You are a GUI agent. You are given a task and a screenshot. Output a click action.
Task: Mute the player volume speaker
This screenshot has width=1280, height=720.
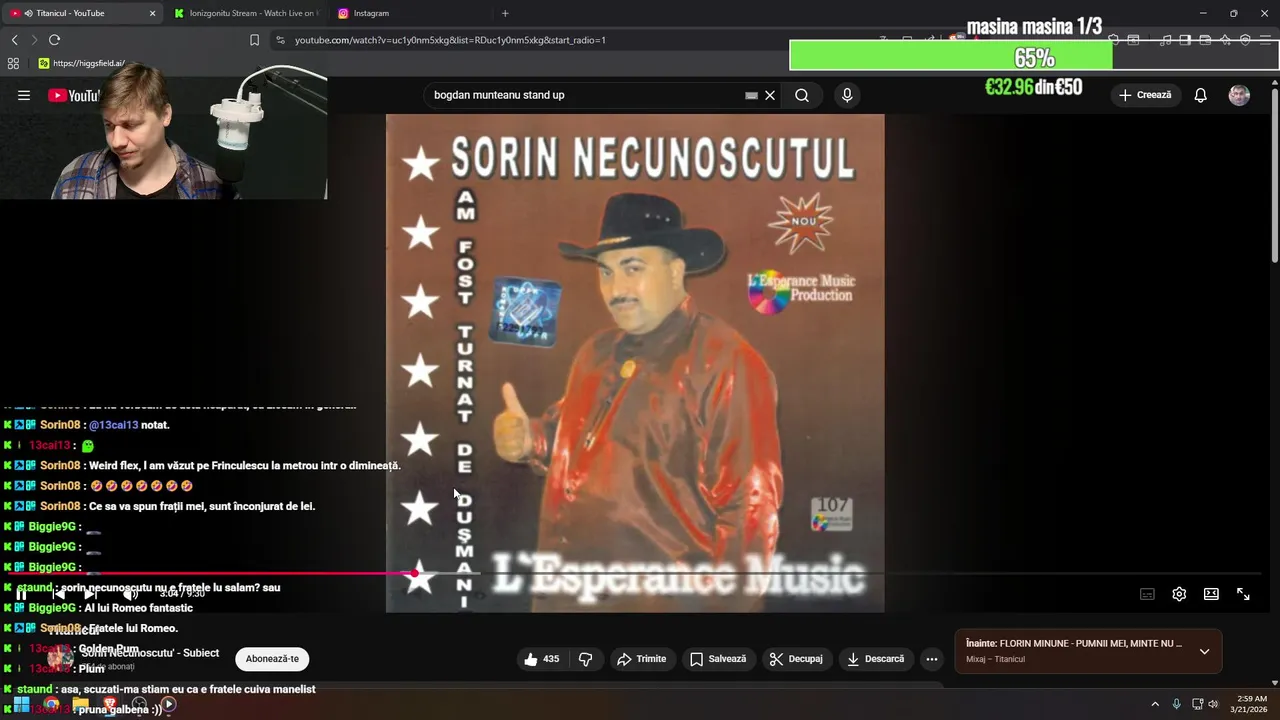(130, 594)
